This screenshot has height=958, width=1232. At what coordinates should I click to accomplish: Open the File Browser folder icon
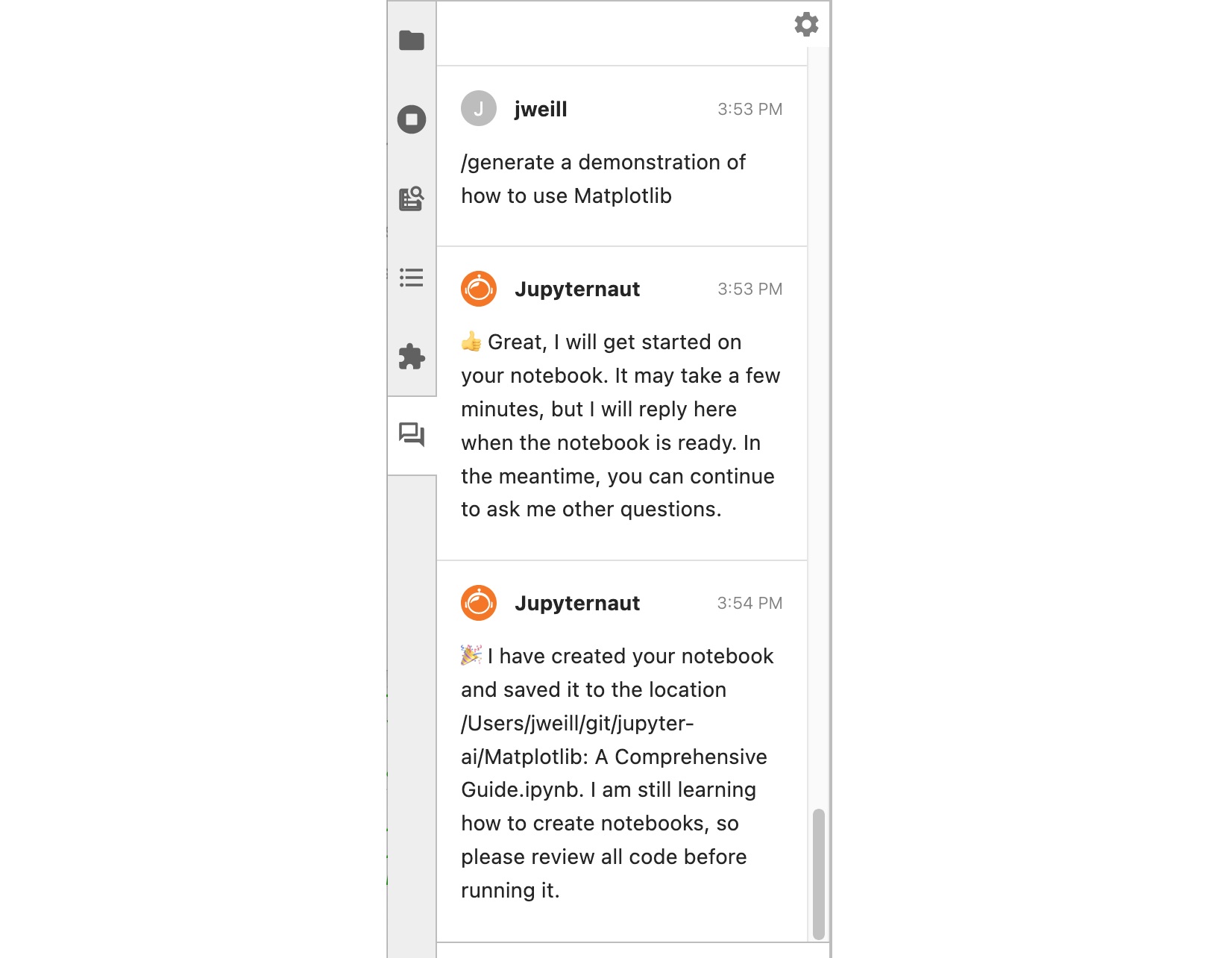click(x=411, y=40)
